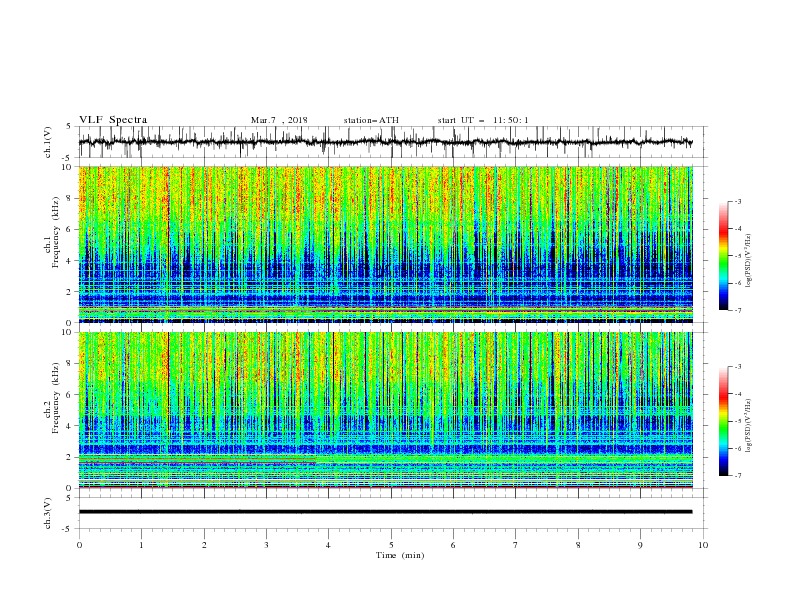Screen dimensions: 792x612
Task: Click the ch.1 spectrogram color scale bar
Action: (723, 255)
